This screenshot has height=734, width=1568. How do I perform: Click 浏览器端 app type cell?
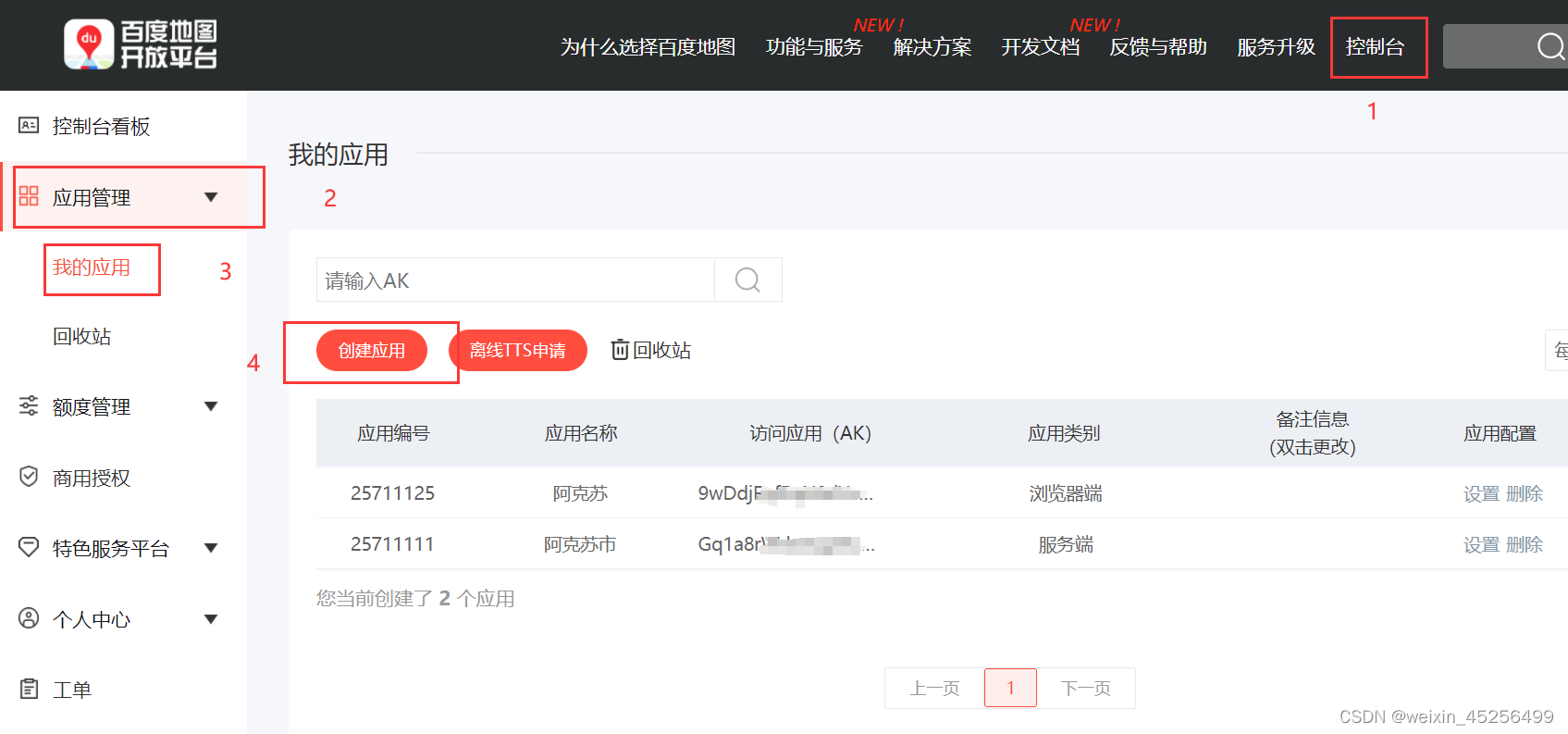click(1066, 493)
